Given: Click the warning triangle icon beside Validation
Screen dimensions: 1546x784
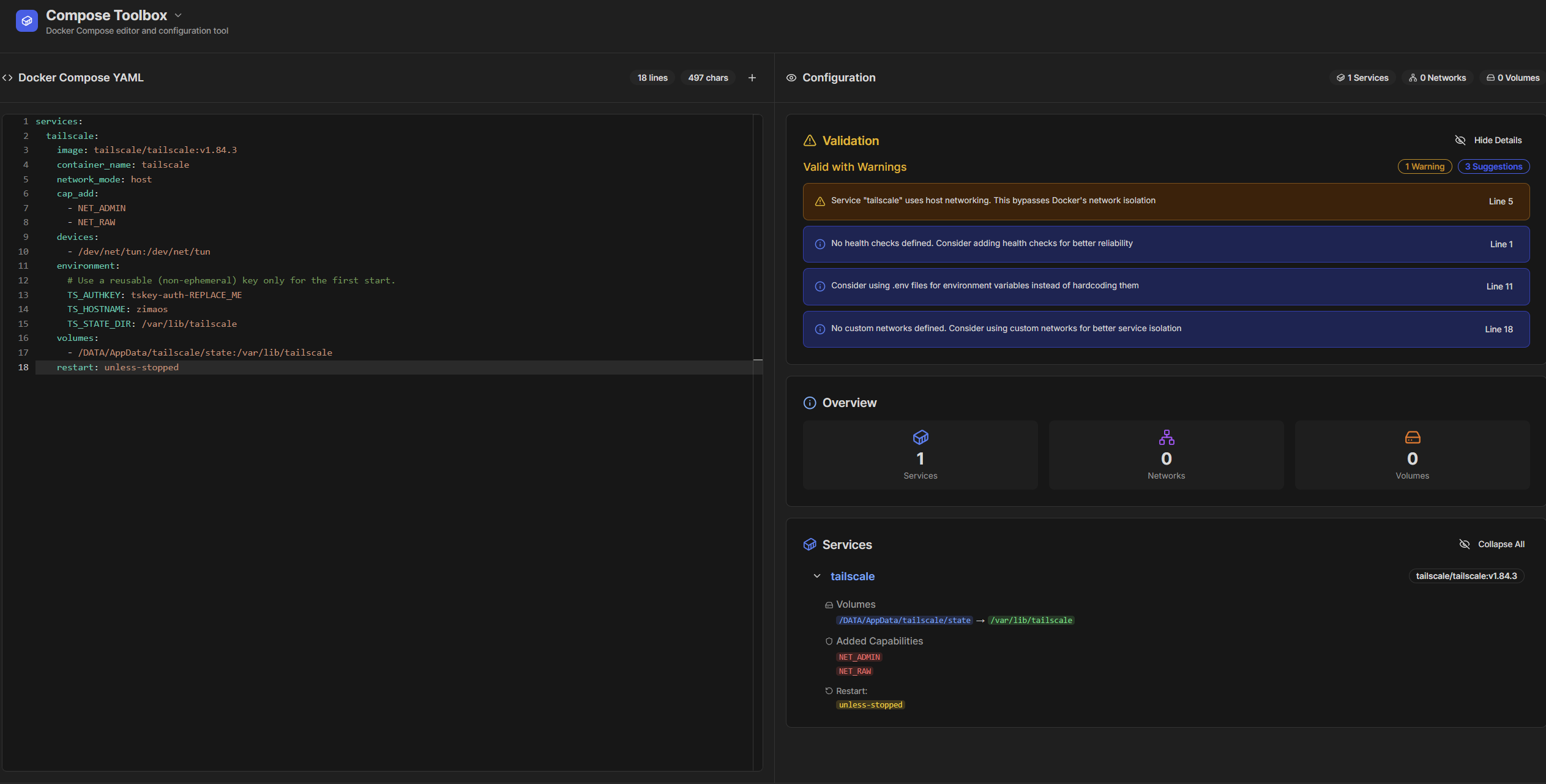Looking at the screenshot, I should point(810,141).
